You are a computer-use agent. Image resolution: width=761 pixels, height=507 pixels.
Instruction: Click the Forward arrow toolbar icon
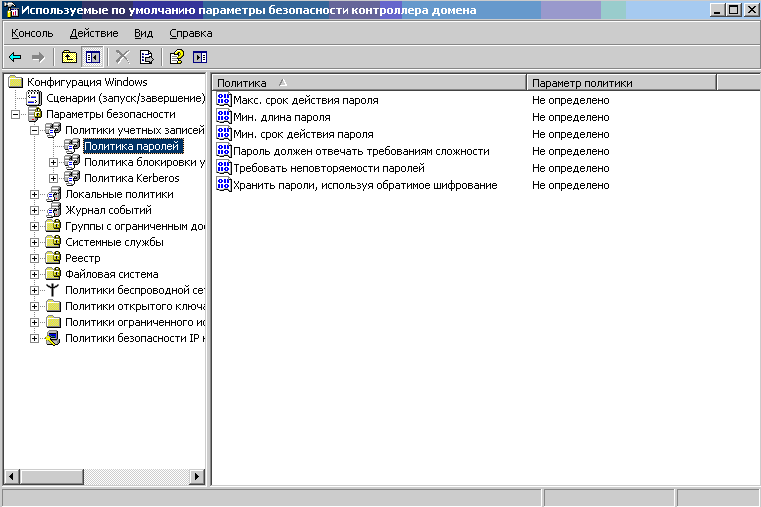click(38, 57)
